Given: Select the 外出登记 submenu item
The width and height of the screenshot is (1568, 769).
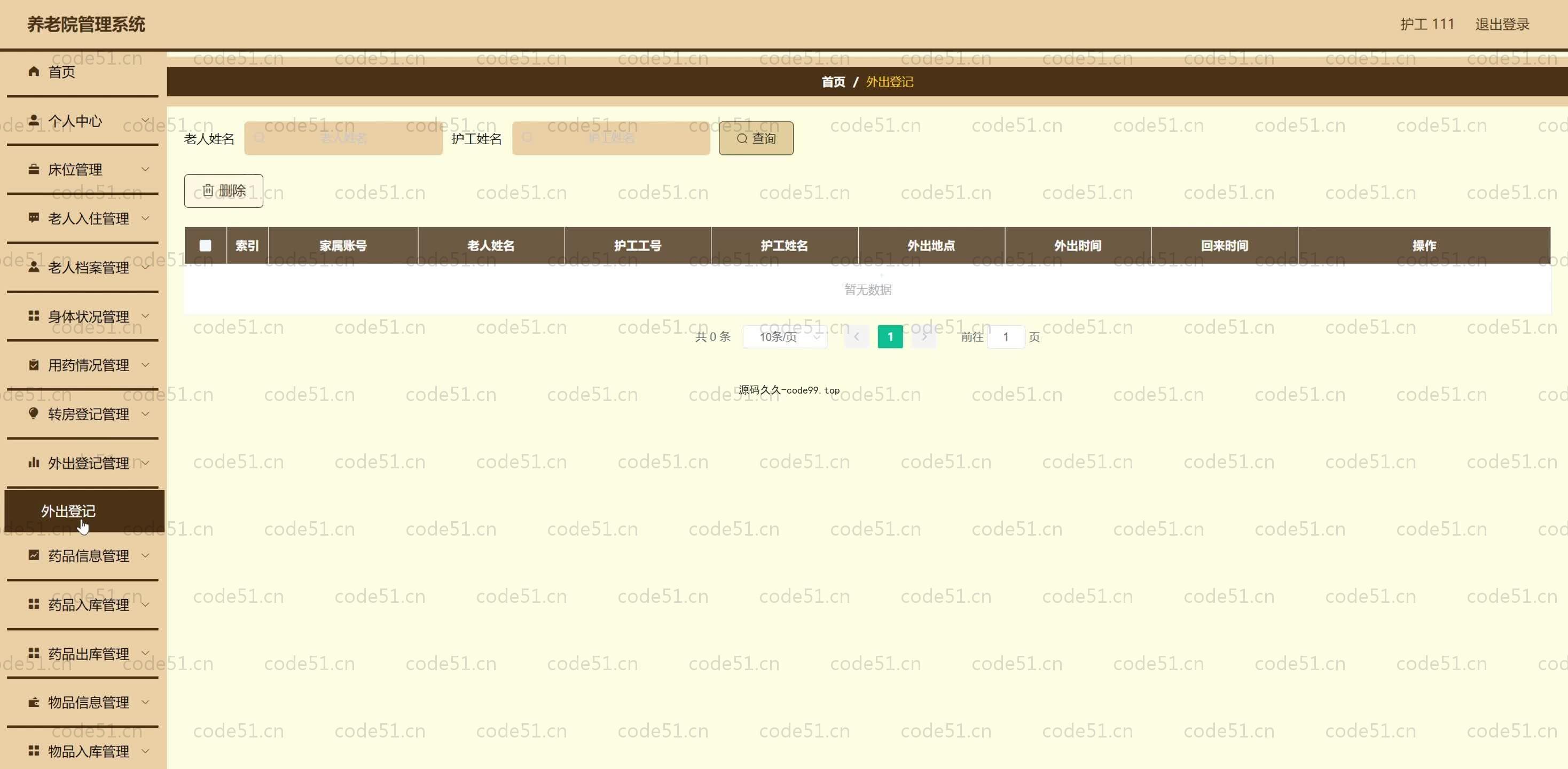Looking at the screenshot, I should pos(84,511).
